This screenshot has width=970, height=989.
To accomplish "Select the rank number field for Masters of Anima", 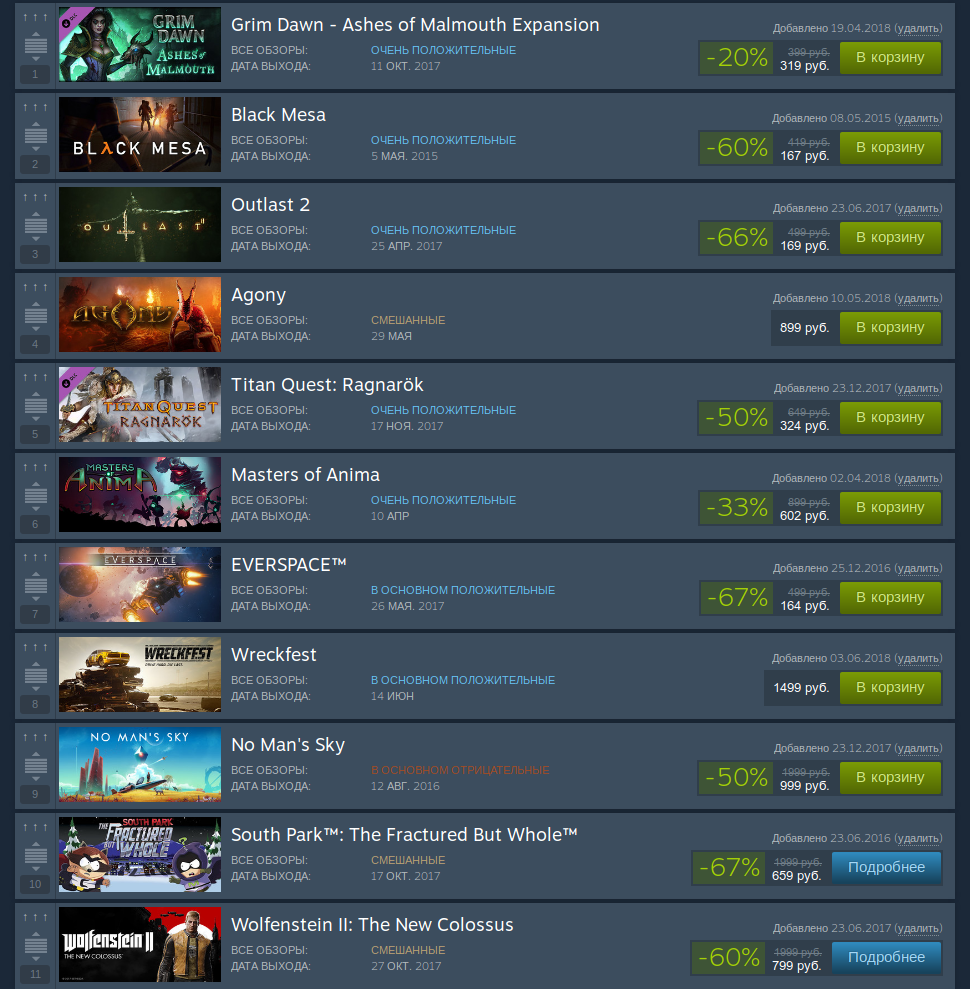I will (x=35, y=524).
